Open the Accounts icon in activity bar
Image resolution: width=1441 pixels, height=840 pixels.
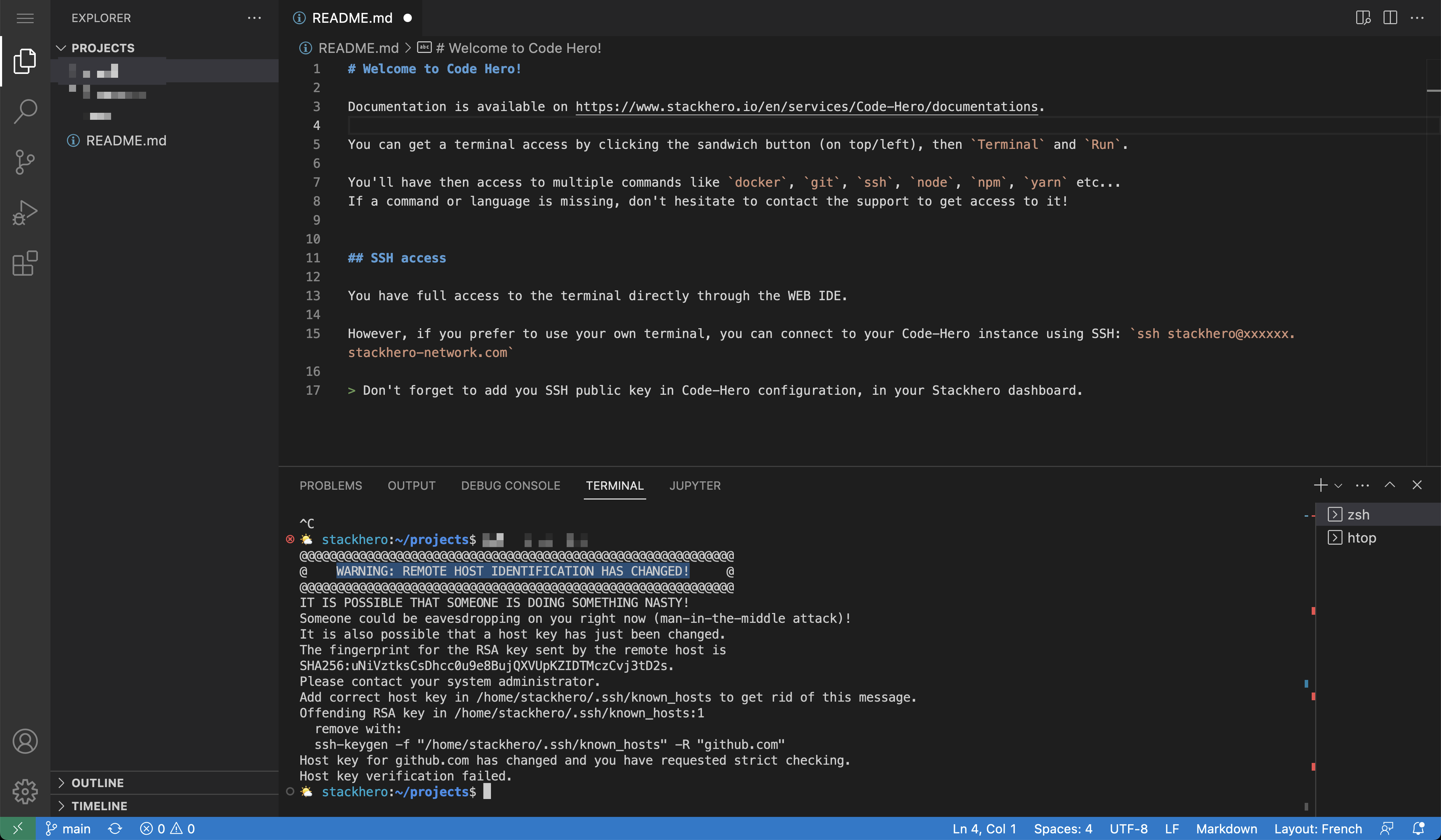tap(25, 741)
